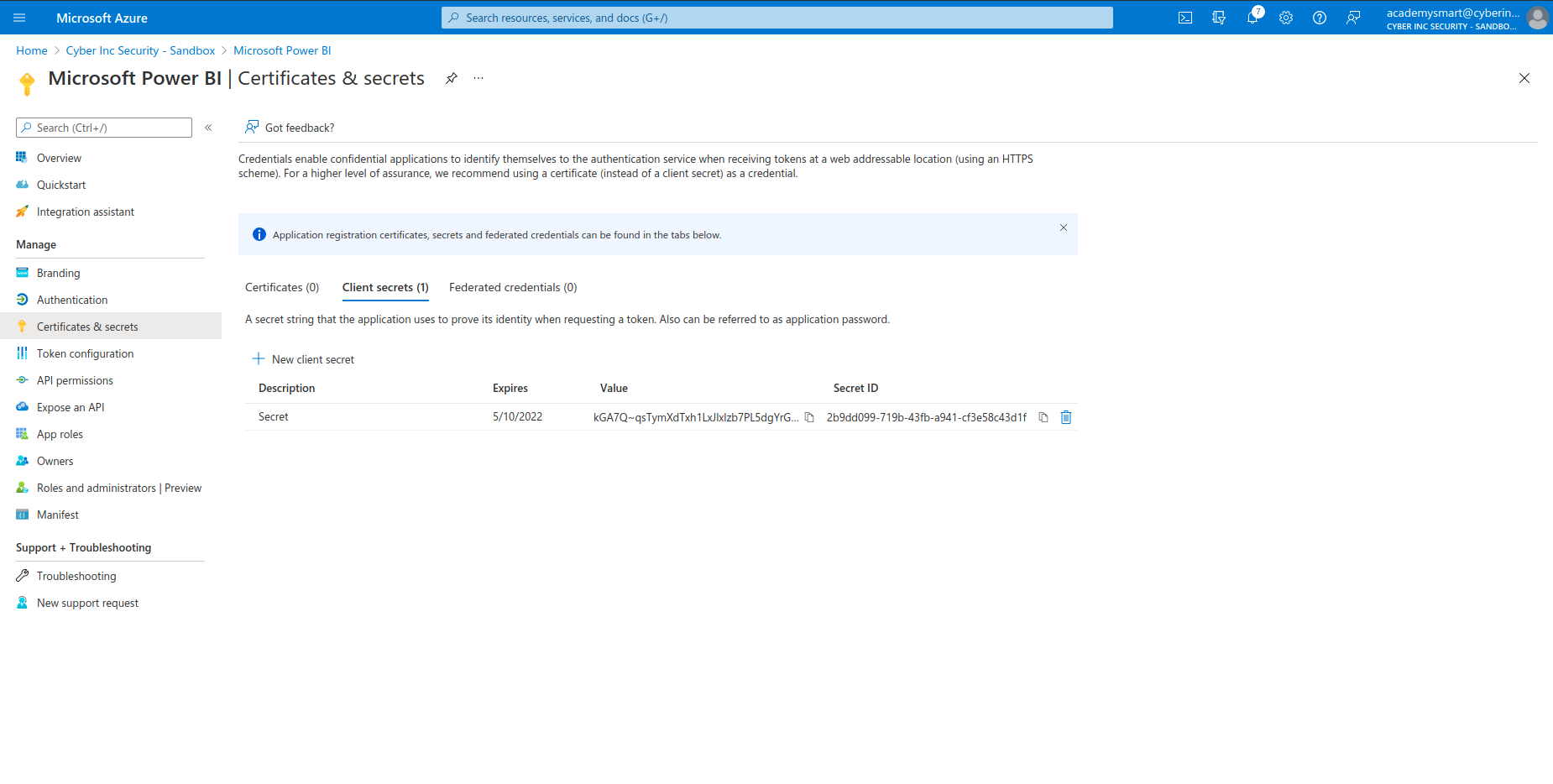
Task: Open the top bar feedback icon
Action: pos(1353,18)
